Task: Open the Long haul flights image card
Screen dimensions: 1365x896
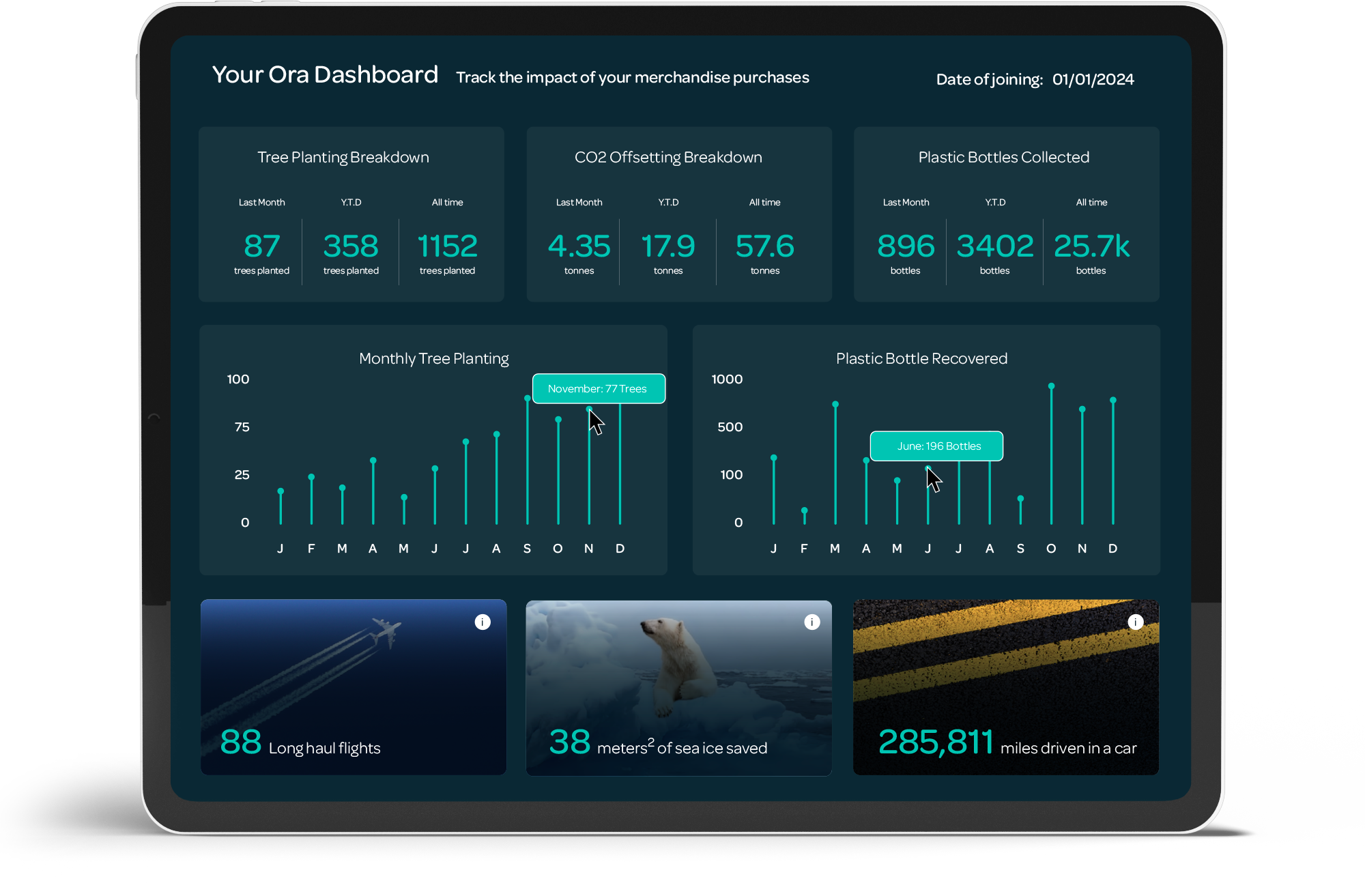Action: (354, 687)
